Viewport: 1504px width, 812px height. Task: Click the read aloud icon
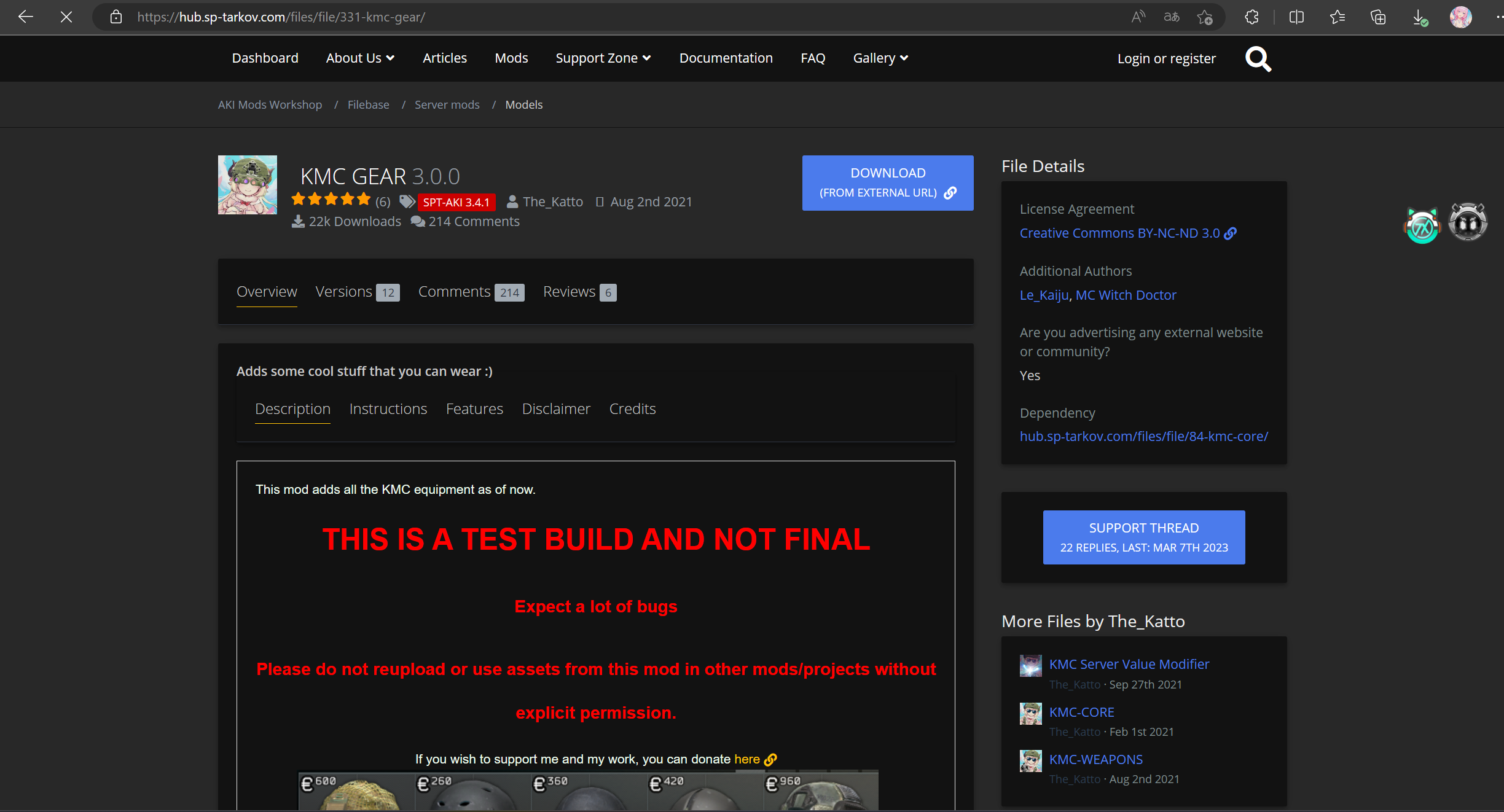(x=1138, y=17)
